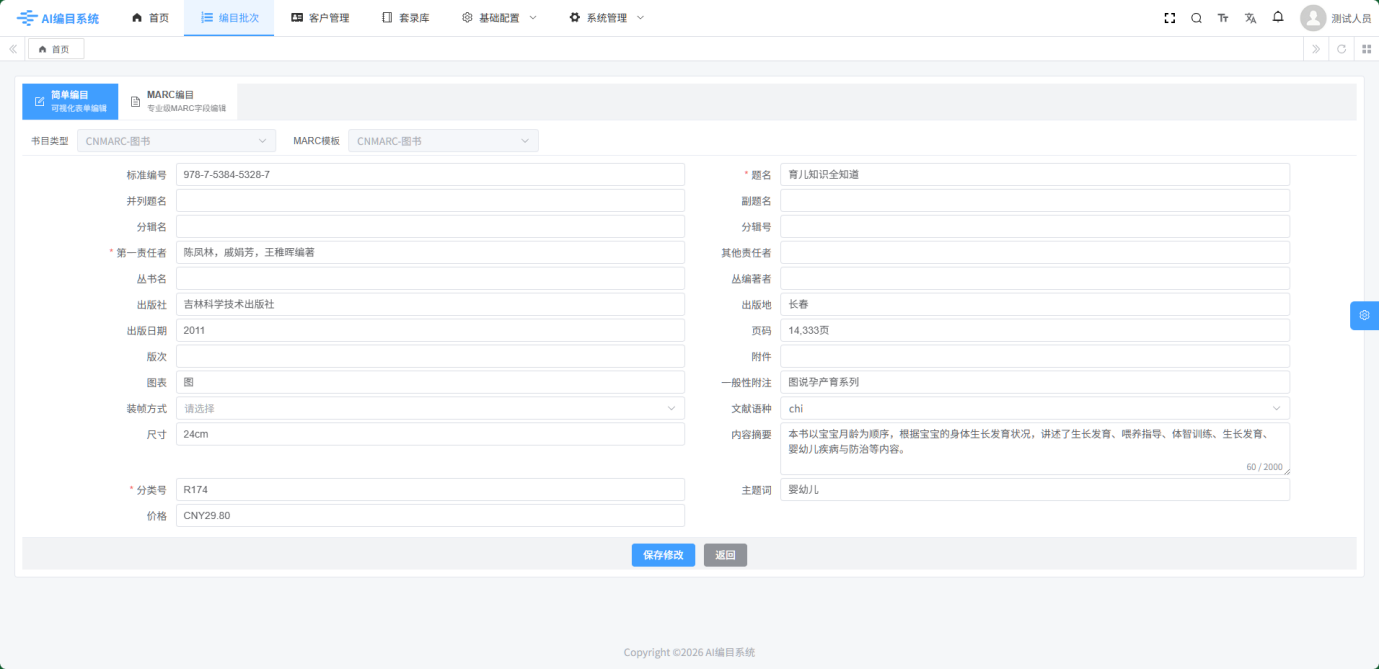Open the tab grid layout icon
The height and width of the screenshot is (669, 1379).
(1366, 49)
